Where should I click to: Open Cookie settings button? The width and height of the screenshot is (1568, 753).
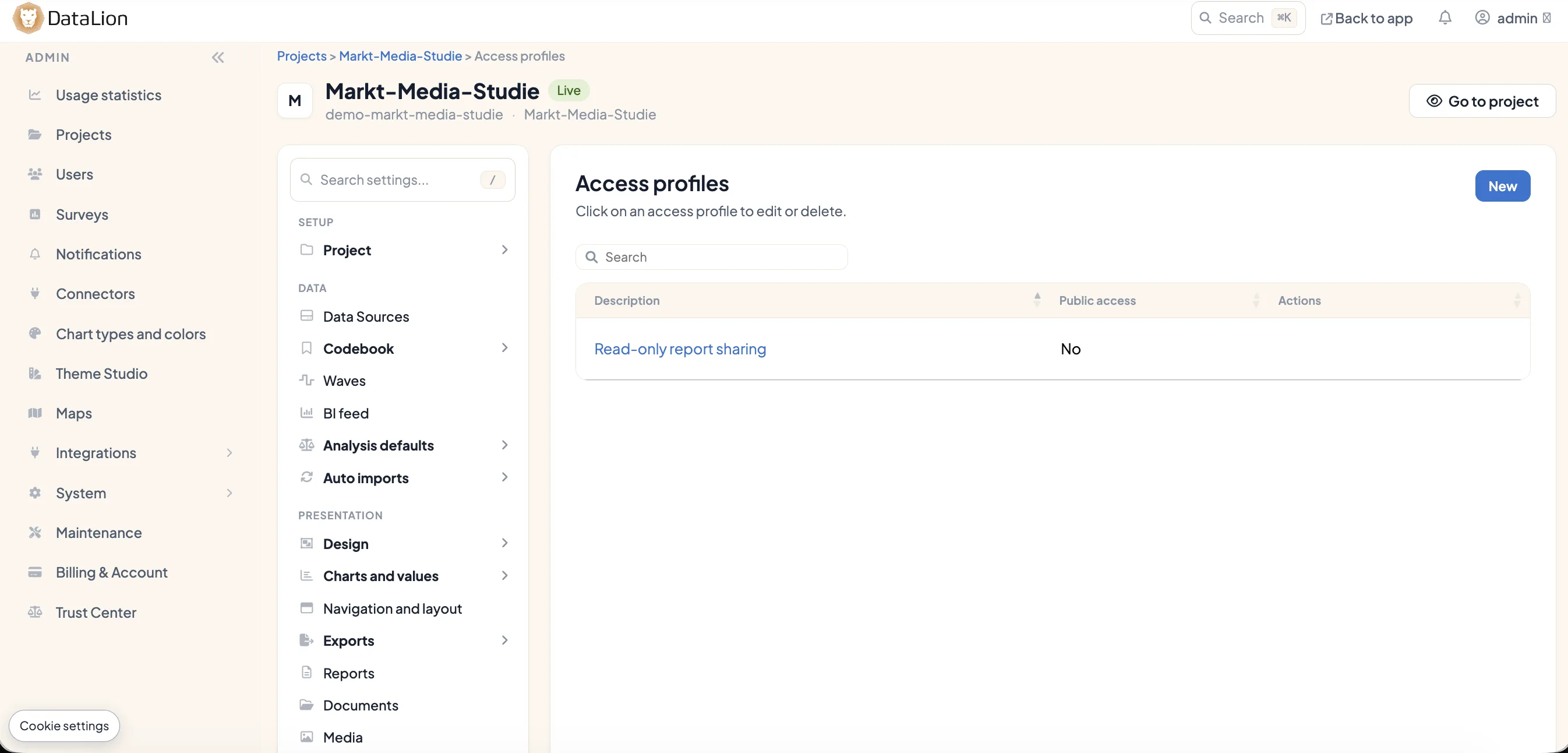(x=64, y=726)
